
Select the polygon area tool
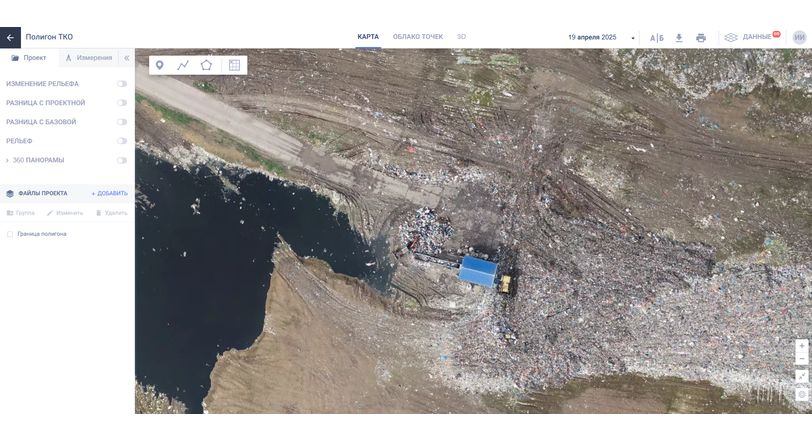tap(206, 65)
